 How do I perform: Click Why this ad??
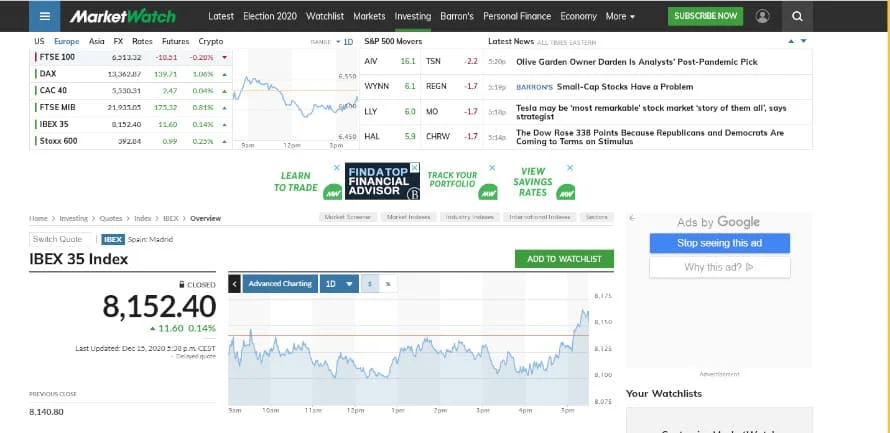(x=719, y=267)
